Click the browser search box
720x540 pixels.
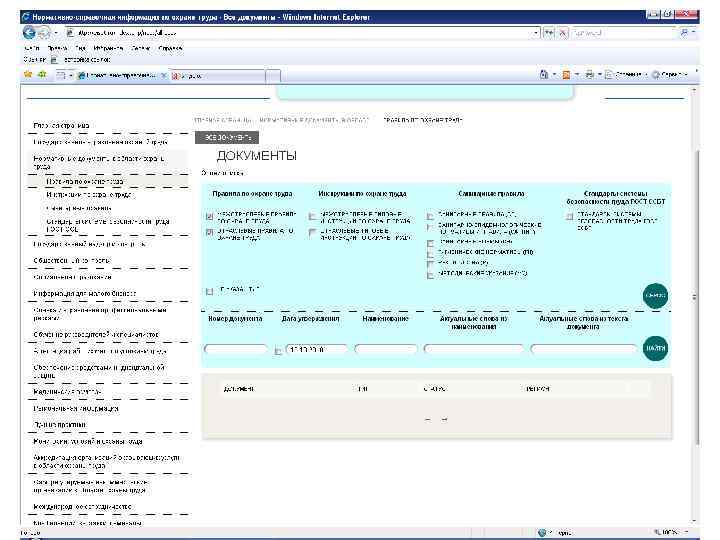click(x=623, y=33)
